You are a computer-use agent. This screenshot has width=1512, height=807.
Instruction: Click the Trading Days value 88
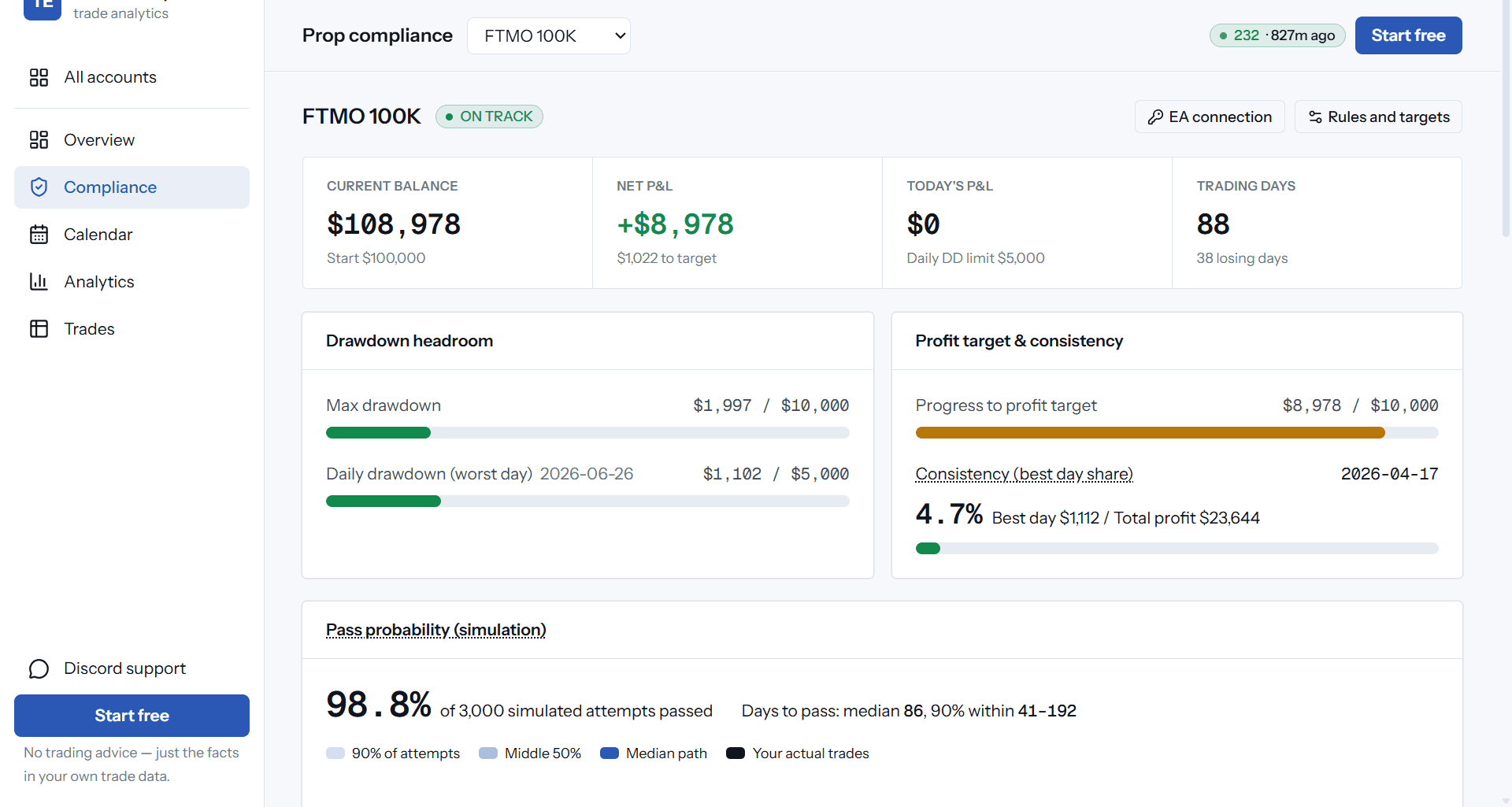click(1213, 224)
